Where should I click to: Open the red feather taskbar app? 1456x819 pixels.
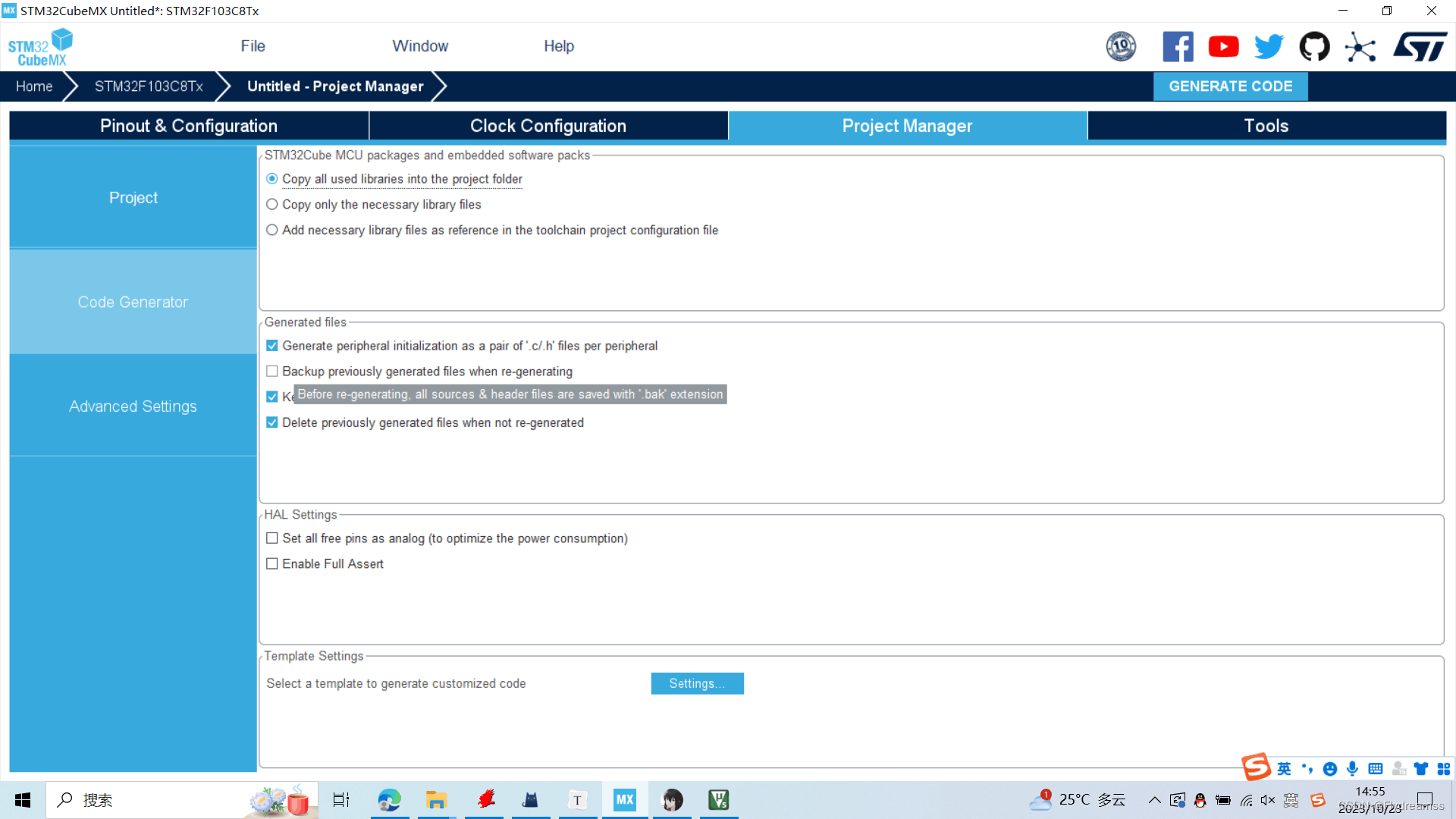pos(485,799)
